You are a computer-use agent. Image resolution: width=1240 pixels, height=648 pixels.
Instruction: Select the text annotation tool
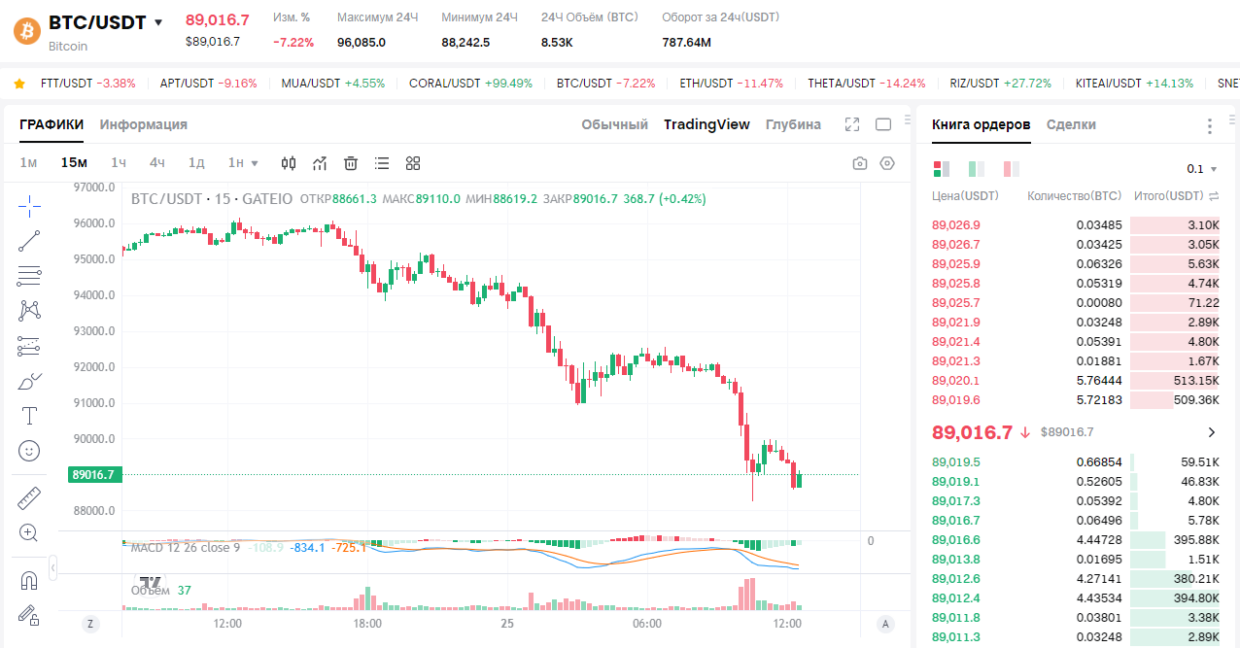coord(29,416)
